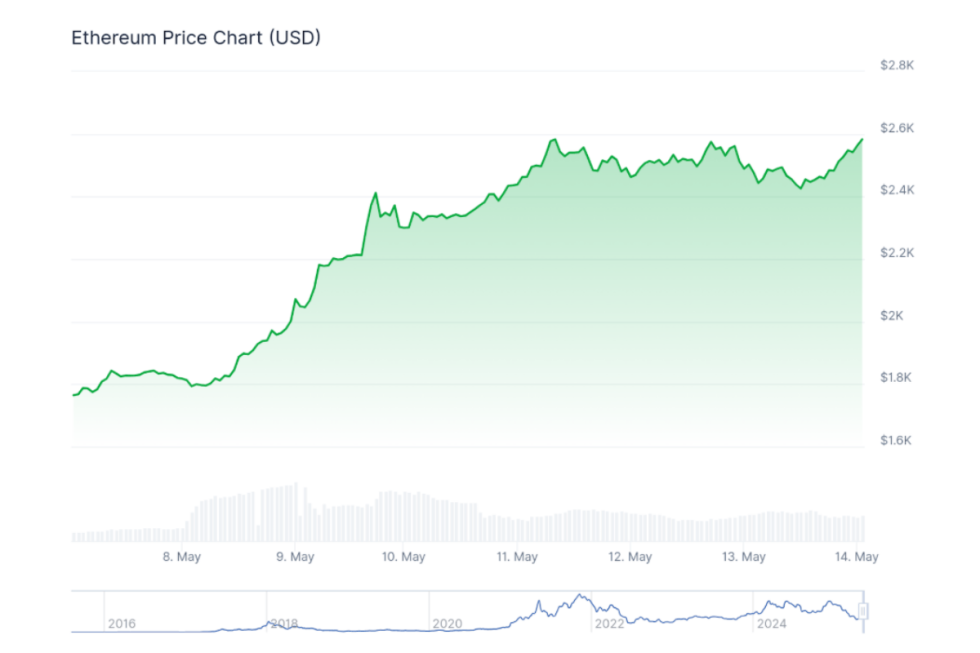Click the 13. May date axis label

tap(743, 557)
